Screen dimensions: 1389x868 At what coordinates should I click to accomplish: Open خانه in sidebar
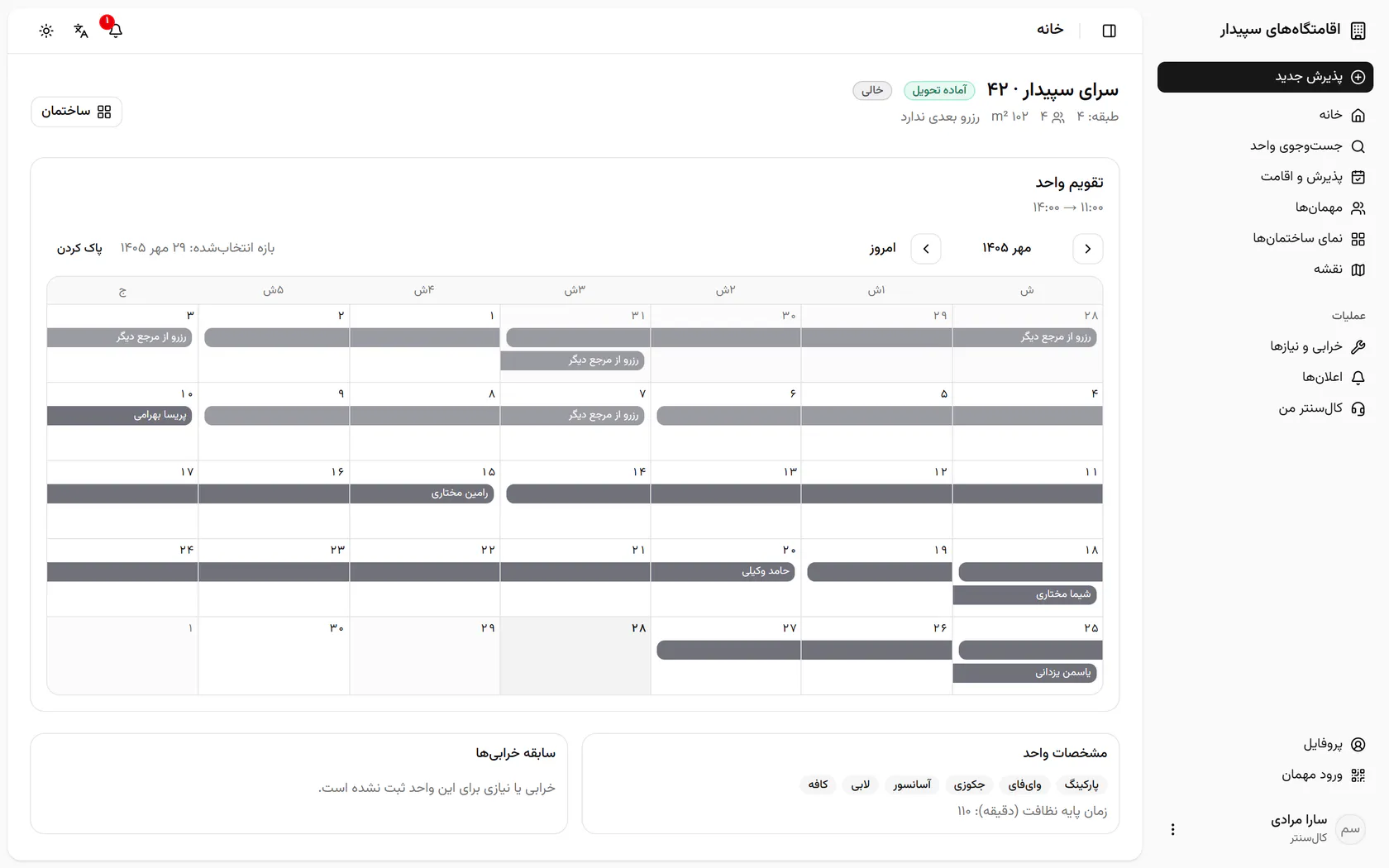click(x=1265, y=115)
